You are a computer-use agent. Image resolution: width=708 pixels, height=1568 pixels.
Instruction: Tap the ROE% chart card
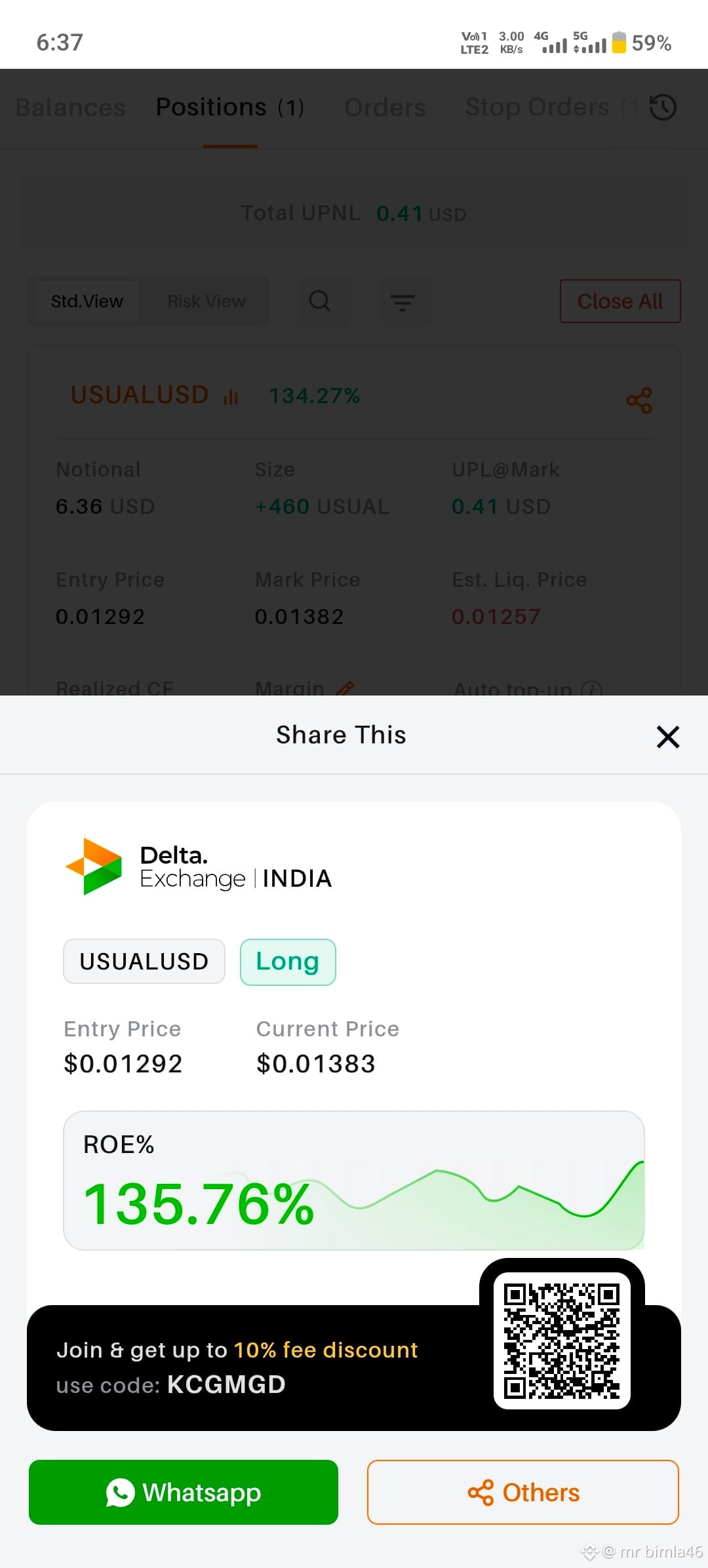coord(354,1181)
